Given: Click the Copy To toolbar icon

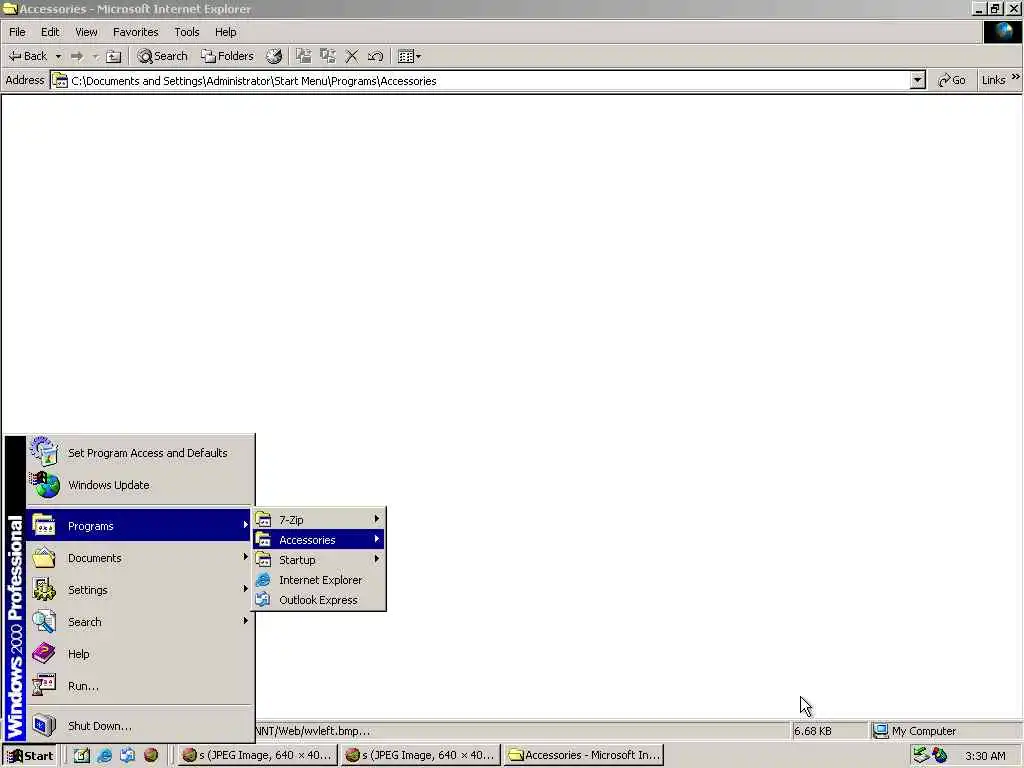Looking at the screenshot, I should tap(328, 56).
